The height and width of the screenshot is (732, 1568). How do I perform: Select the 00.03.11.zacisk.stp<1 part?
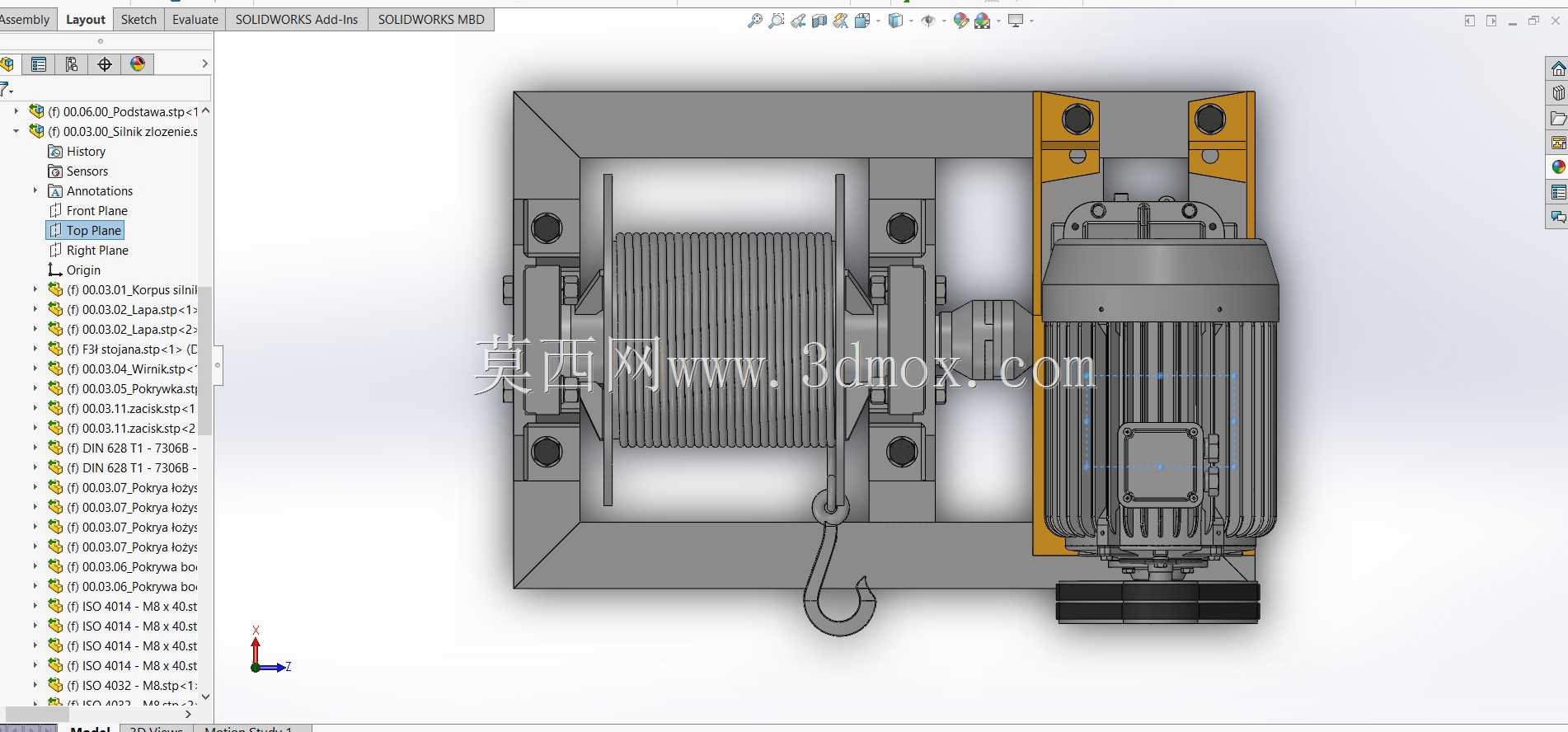[122, 409]
